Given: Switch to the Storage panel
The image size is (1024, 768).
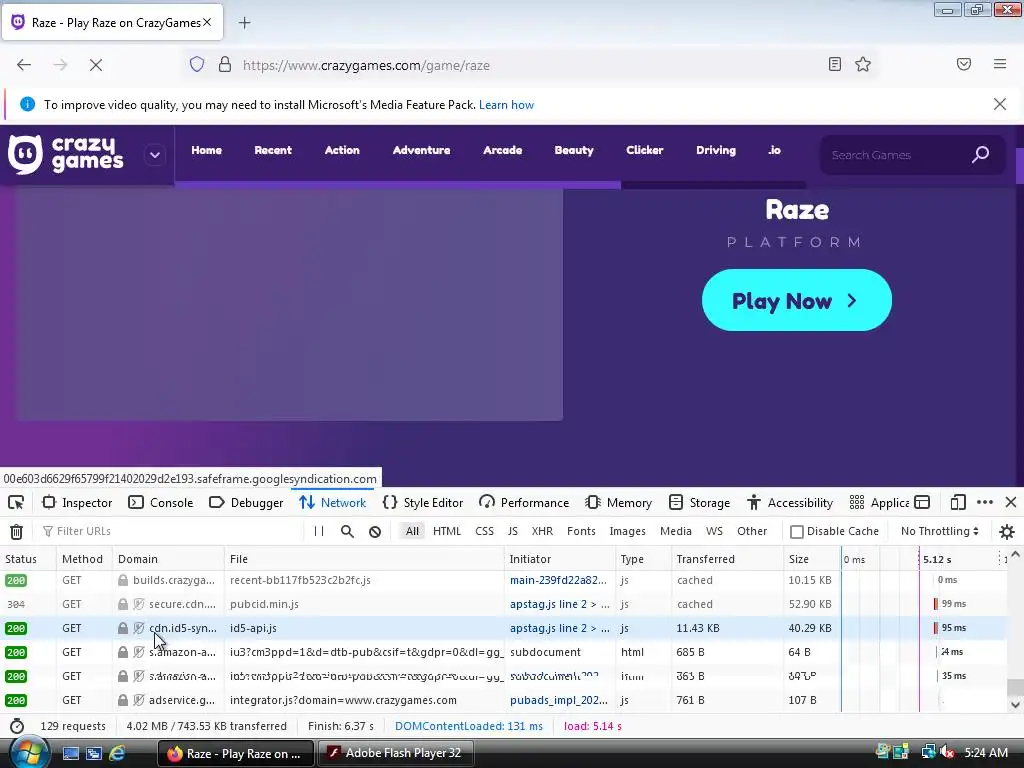Looking at the screenshot, I should pyautogui.click(x=699, y=502).
